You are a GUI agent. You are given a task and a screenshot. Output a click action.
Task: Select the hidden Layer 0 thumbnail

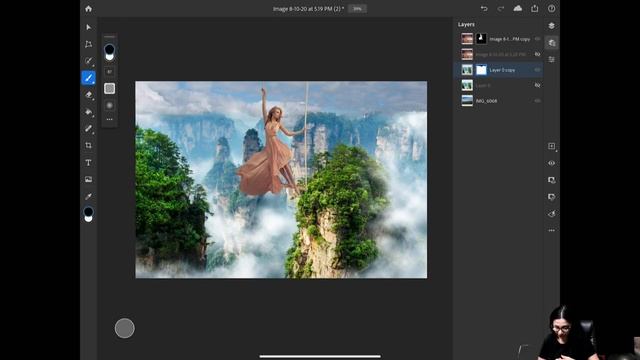467,85
